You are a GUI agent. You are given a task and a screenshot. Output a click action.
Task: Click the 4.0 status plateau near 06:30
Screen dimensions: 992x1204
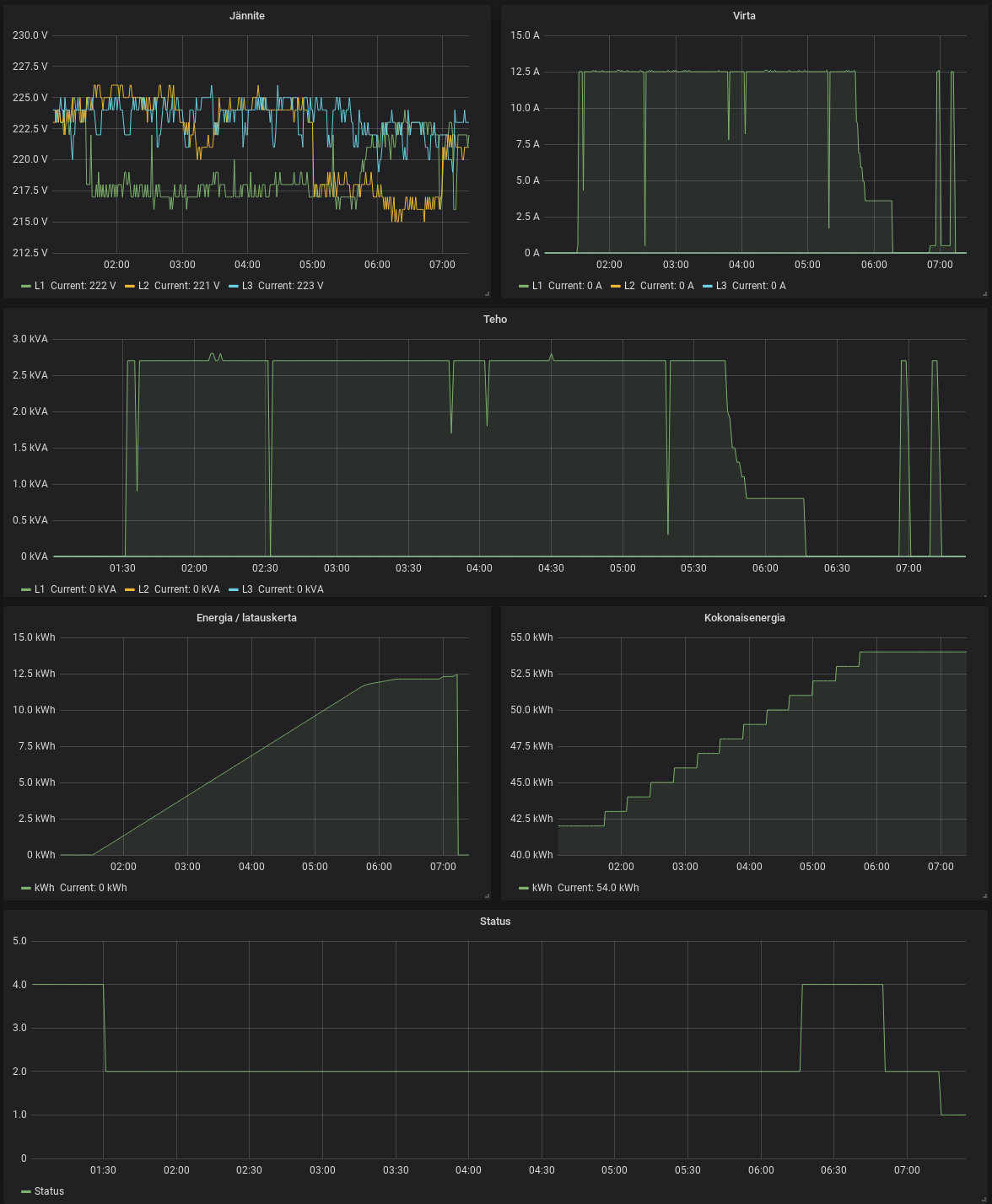(842, 984)
